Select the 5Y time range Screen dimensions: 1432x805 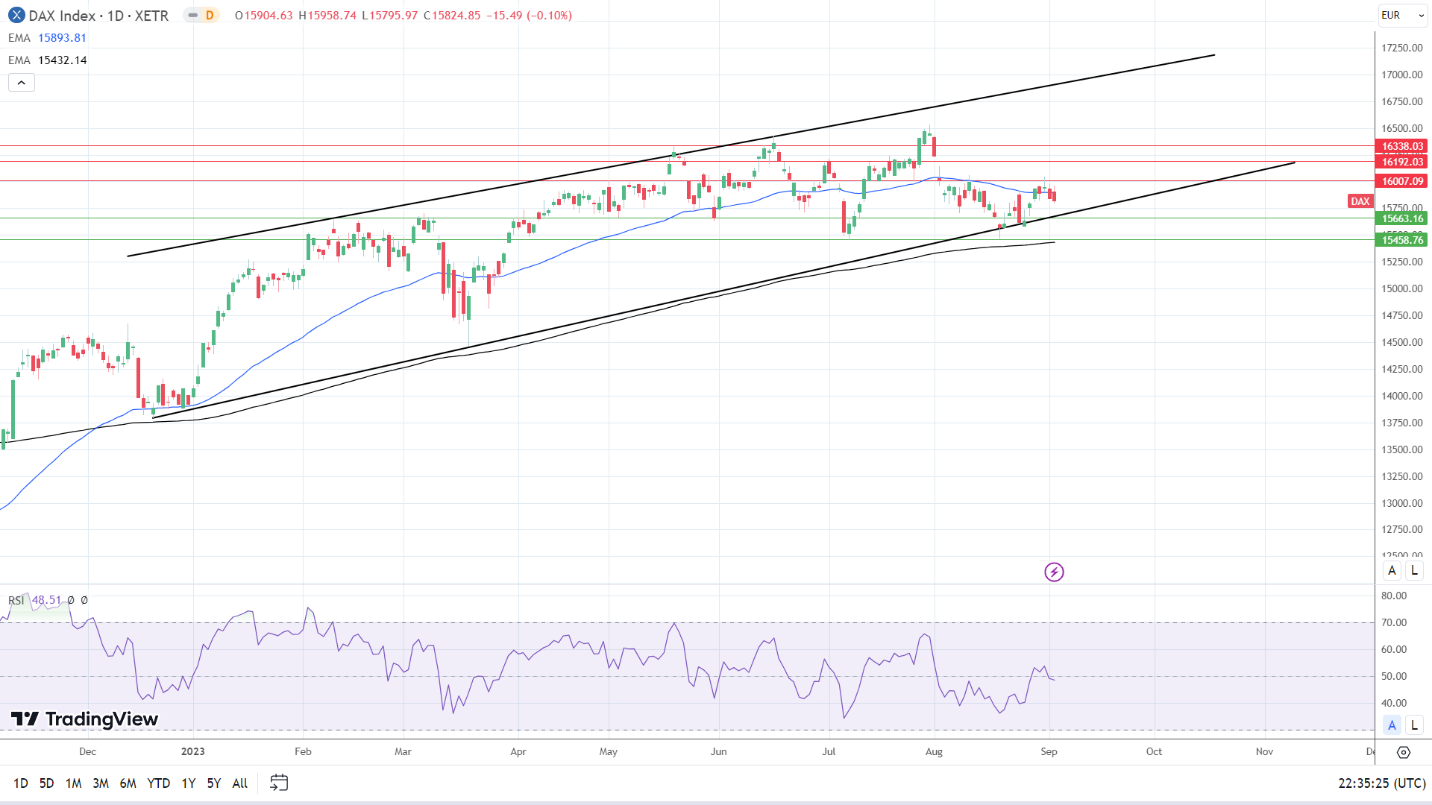click(x=214, y=783)
